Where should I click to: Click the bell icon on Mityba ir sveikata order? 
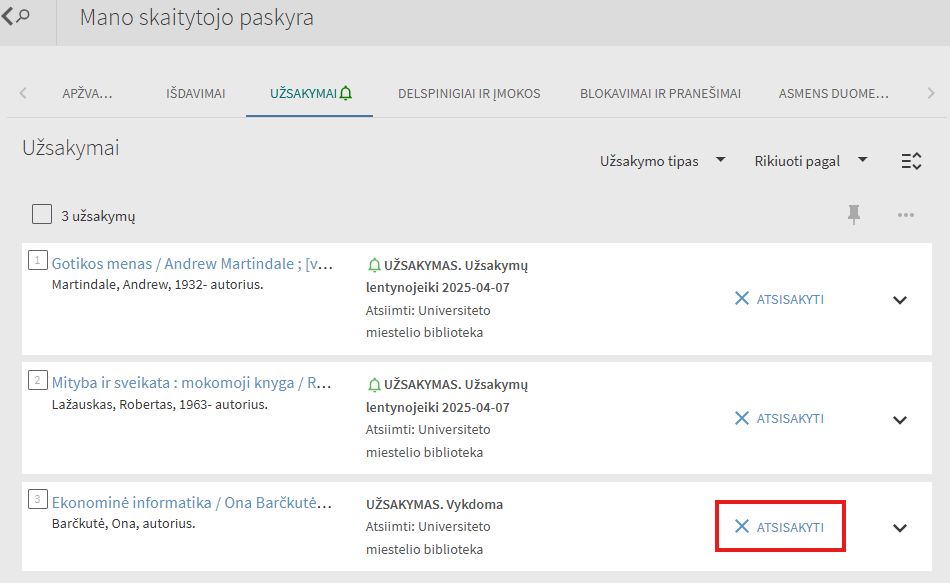tap(374, 384)
